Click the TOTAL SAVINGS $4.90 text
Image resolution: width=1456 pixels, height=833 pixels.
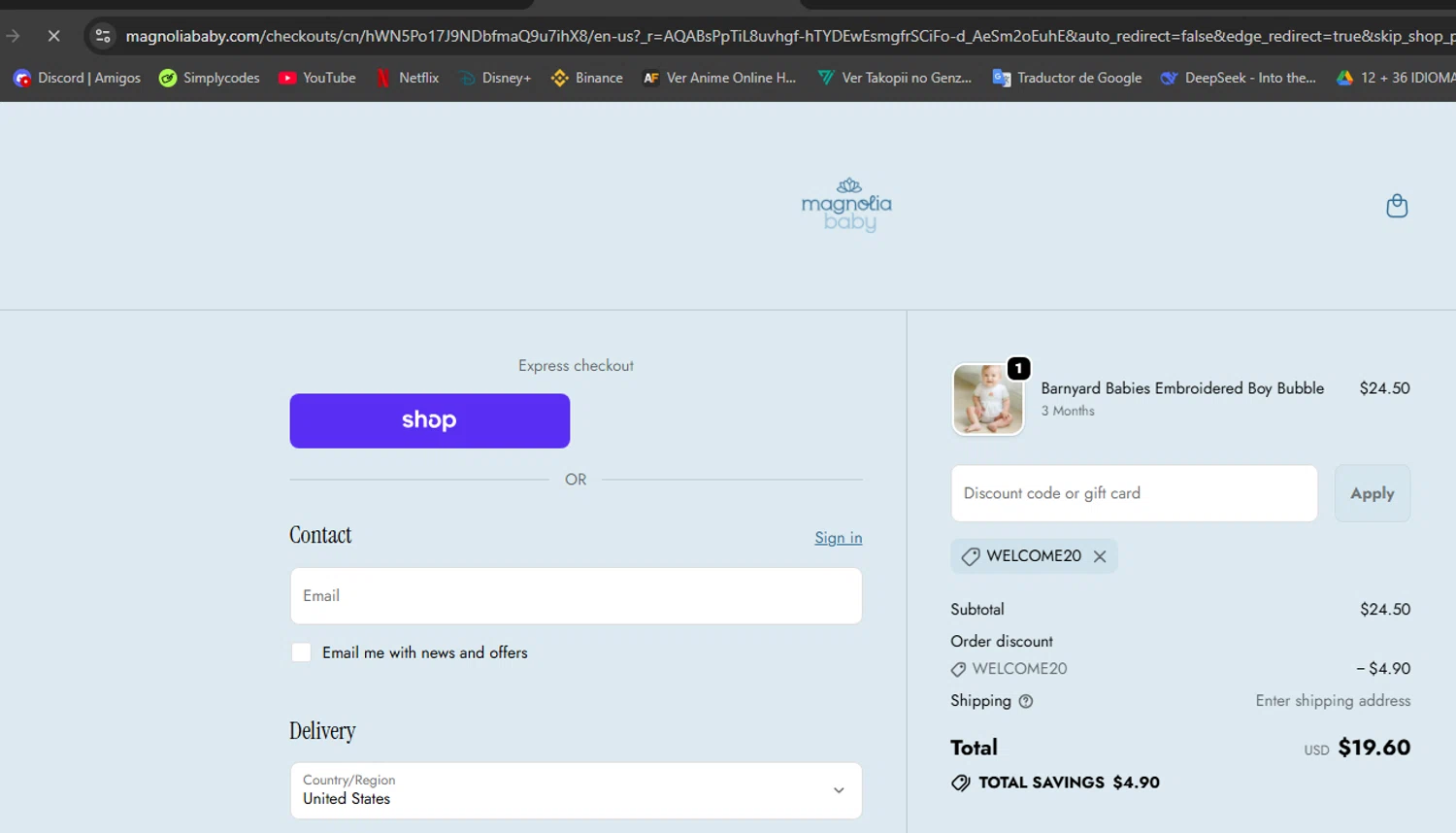click(1069, 783)
